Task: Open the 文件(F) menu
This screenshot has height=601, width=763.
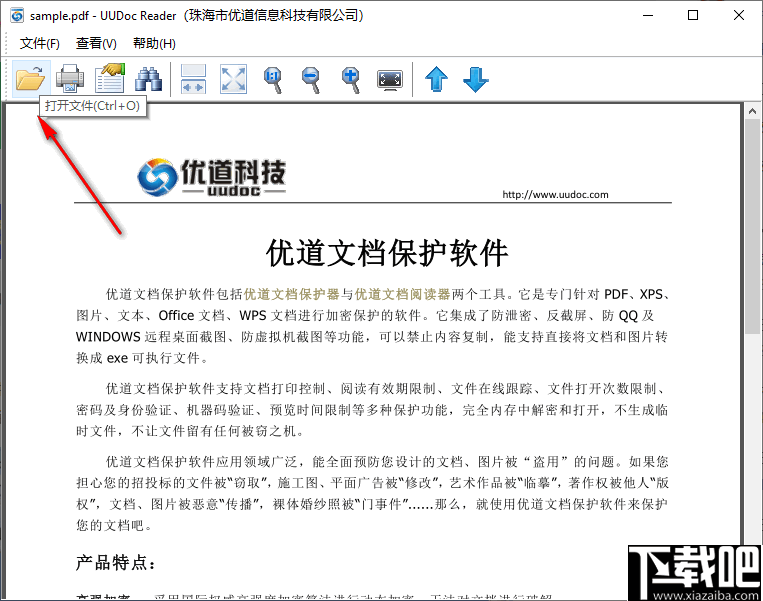Action: pyautogui.click(x=40, y=43)
